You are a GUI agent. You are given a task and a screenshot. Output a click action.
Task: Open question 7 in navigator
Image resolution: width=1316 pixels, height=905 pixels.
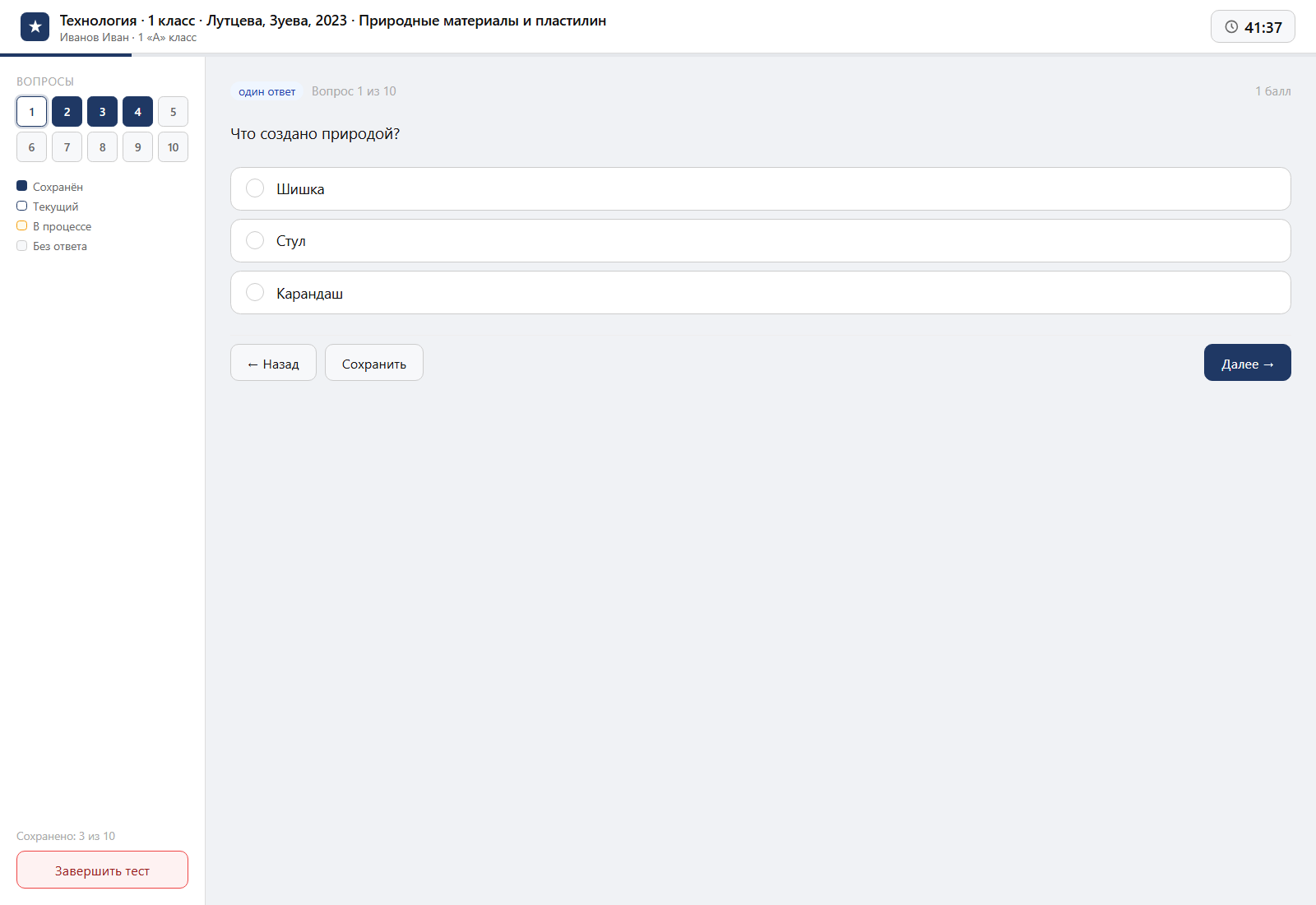67,147
